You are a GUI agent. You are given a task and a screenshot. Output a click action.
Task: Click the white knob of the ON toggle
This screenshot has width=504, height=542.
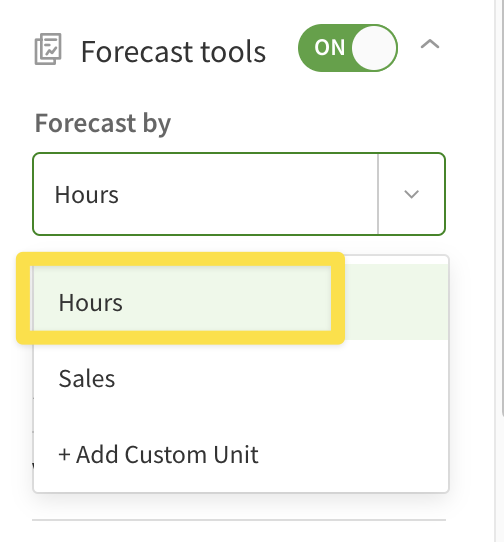(x=374, y=48)
